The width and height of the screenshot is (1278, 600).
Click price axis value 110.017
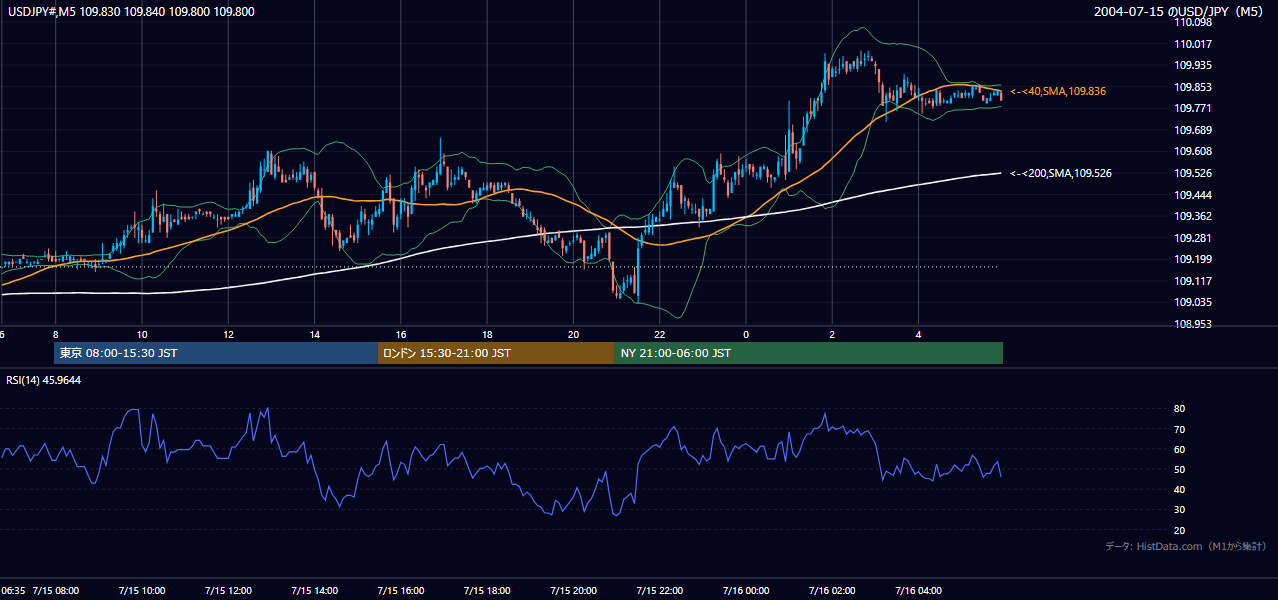click(x=1193, y=44)
